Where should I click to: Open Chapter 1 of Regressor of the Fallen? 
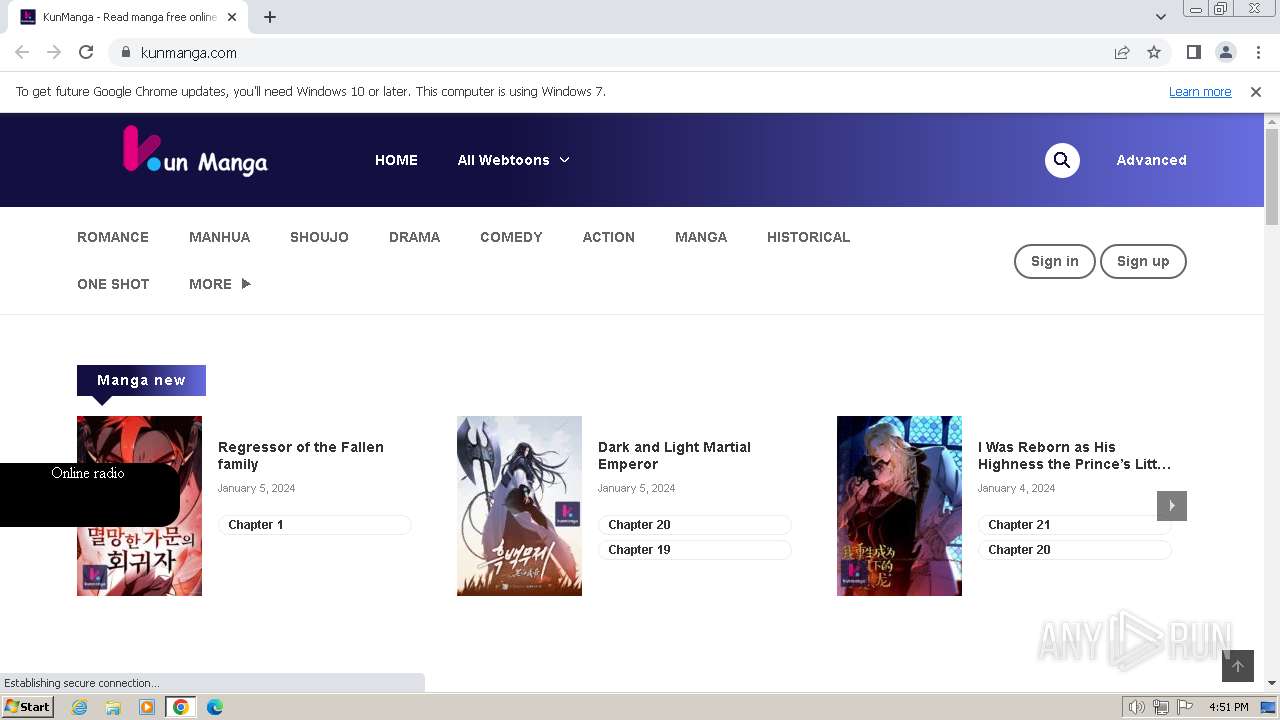tap(314, 524)
